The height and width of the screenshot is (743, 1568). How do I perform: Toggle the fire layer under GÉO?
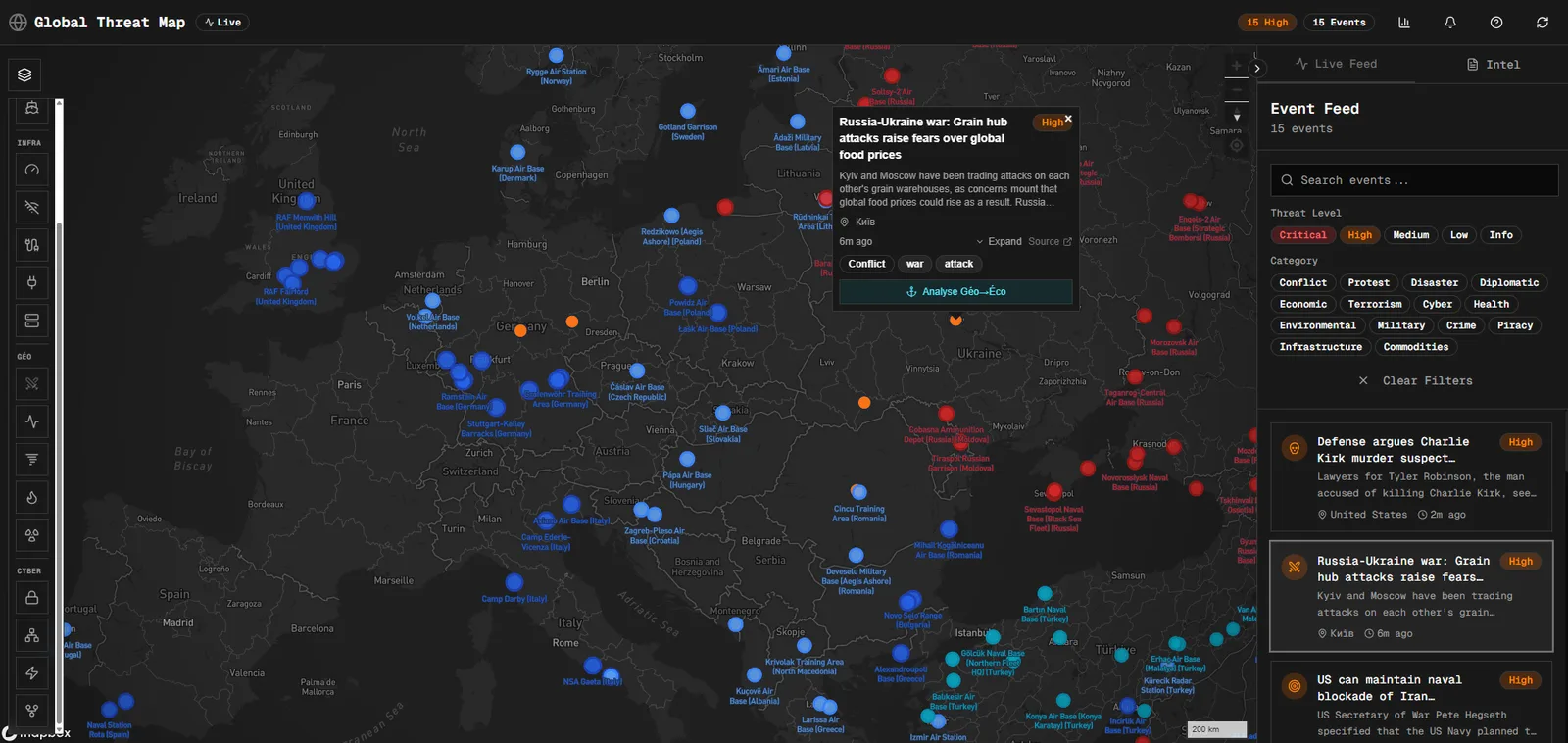(x=32, y=497)
